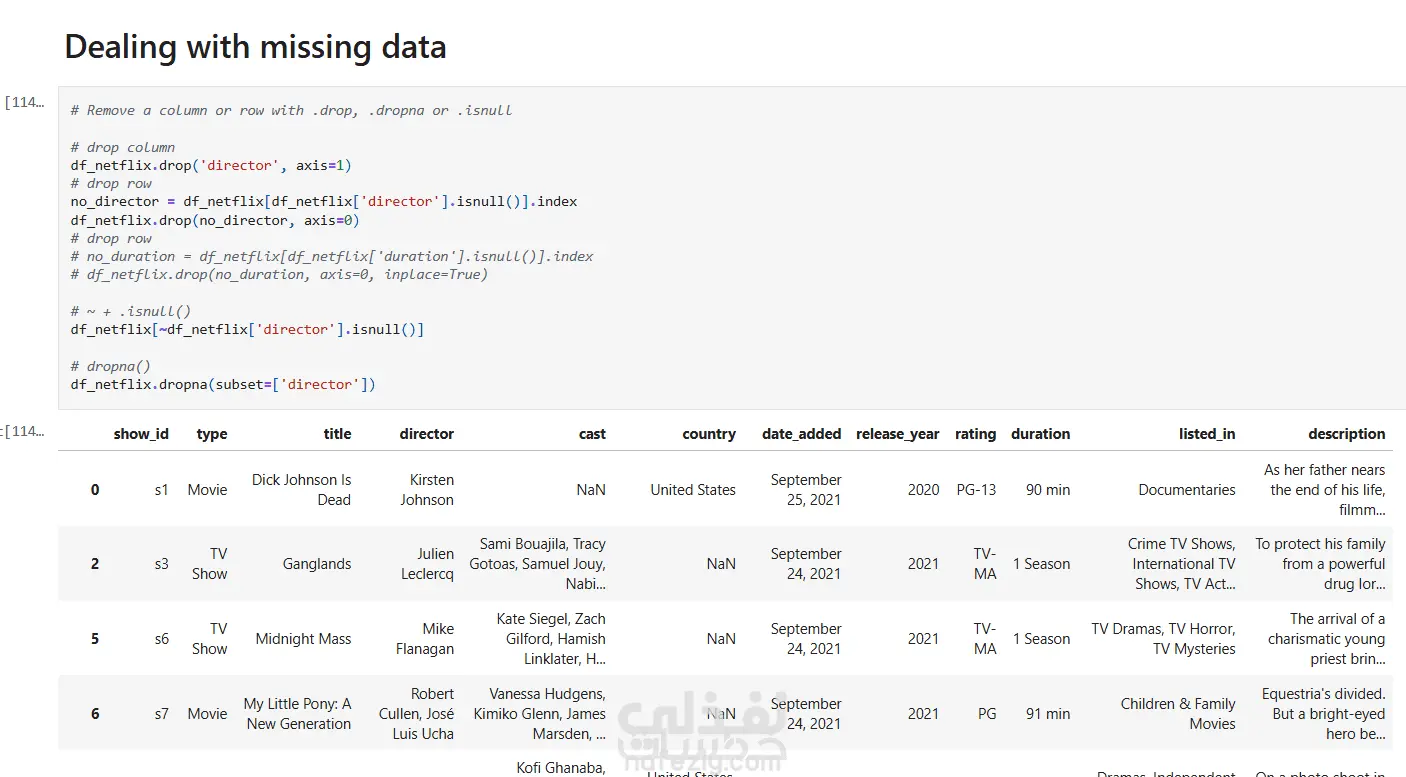This screenshot has height=777, width=1406.
Task: Click the country column header
Action: [x=709, y=434]
